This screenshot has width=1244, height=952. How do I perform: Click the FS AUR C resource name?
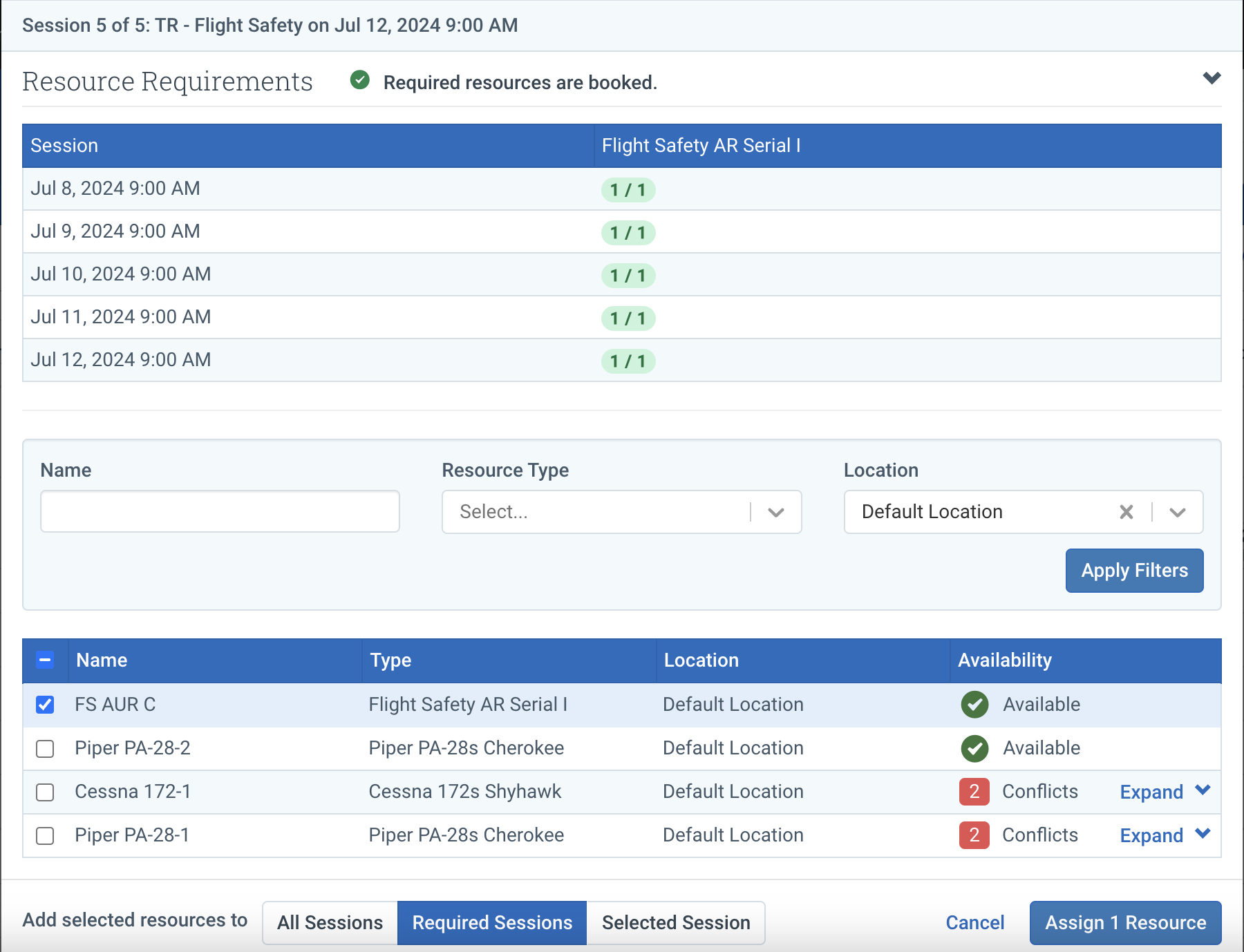pos(115,705)
